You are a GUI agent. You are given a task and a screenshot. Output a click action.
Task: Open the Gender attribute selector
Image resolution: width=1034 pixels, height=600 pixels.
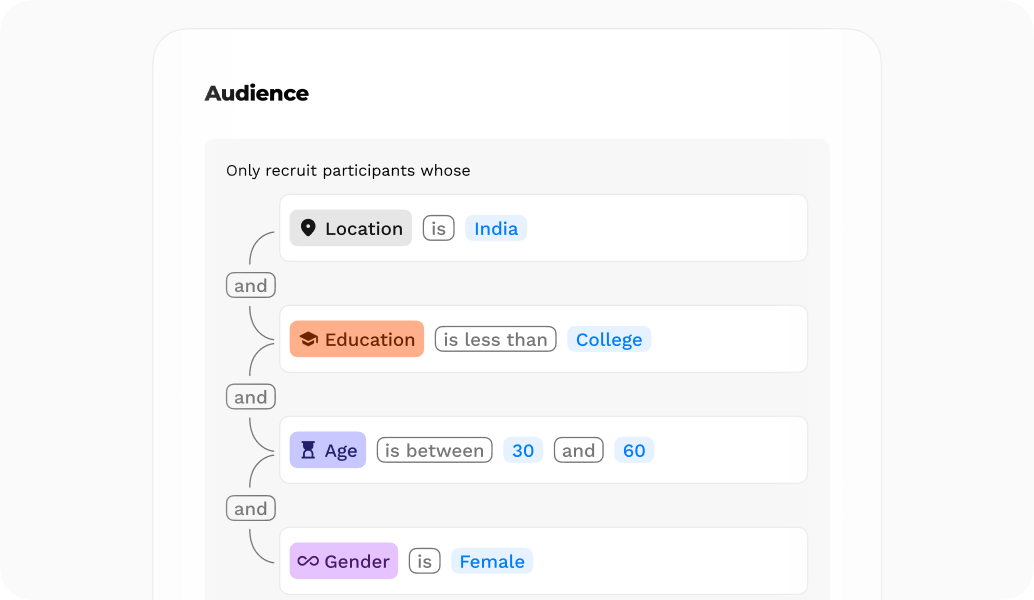coord(344,561)
